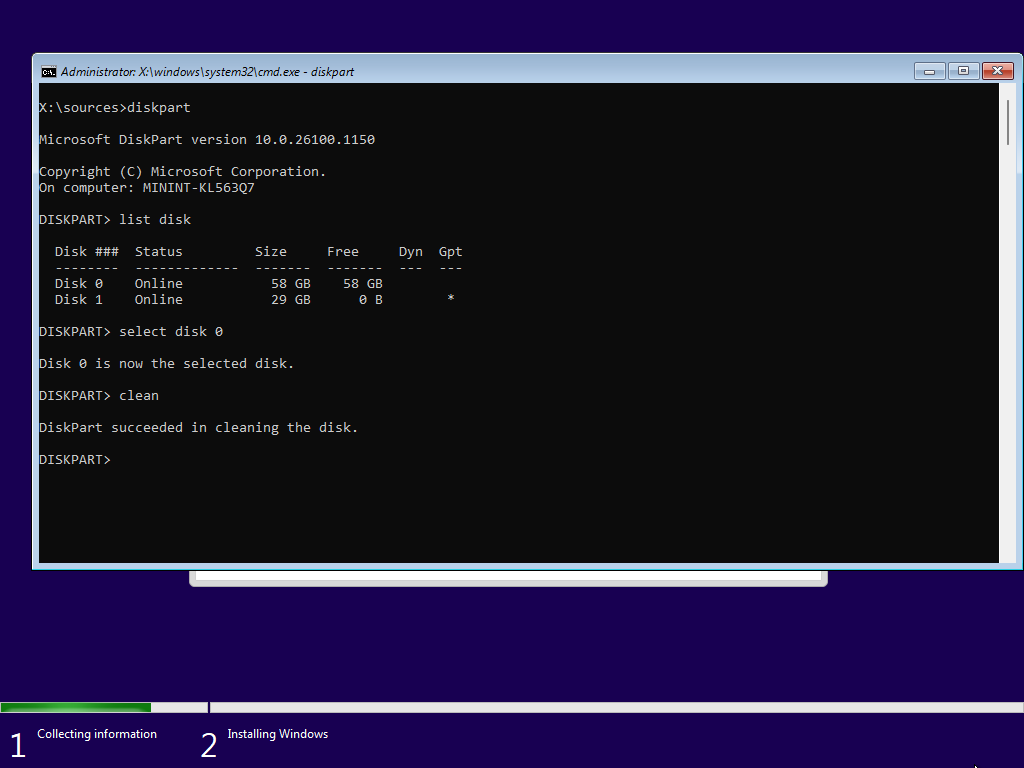
Task: Select the Disk 1 row in the listing
Action: (x=254, y=300)
